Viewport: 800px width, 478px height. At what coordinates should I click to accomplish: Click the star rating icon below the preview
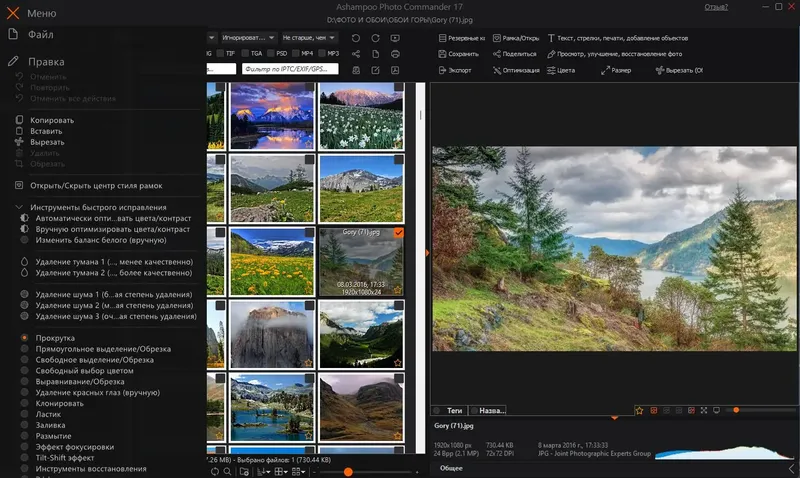[x=639, y=410]
